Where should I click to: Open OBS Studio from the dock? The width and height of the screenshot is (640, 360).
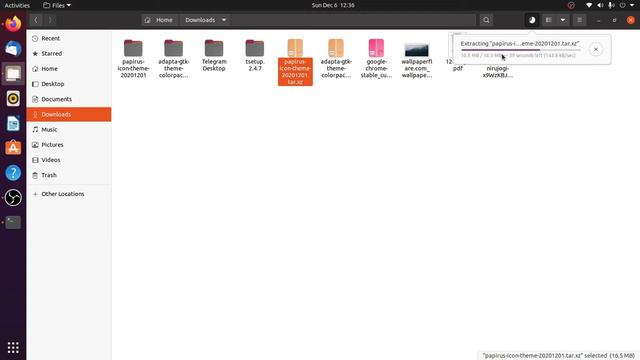point(13,198)
